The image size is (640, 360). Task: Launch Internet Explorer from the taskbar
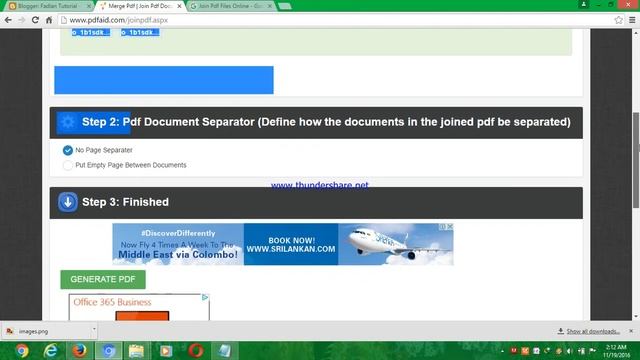(x=51, y=351)
